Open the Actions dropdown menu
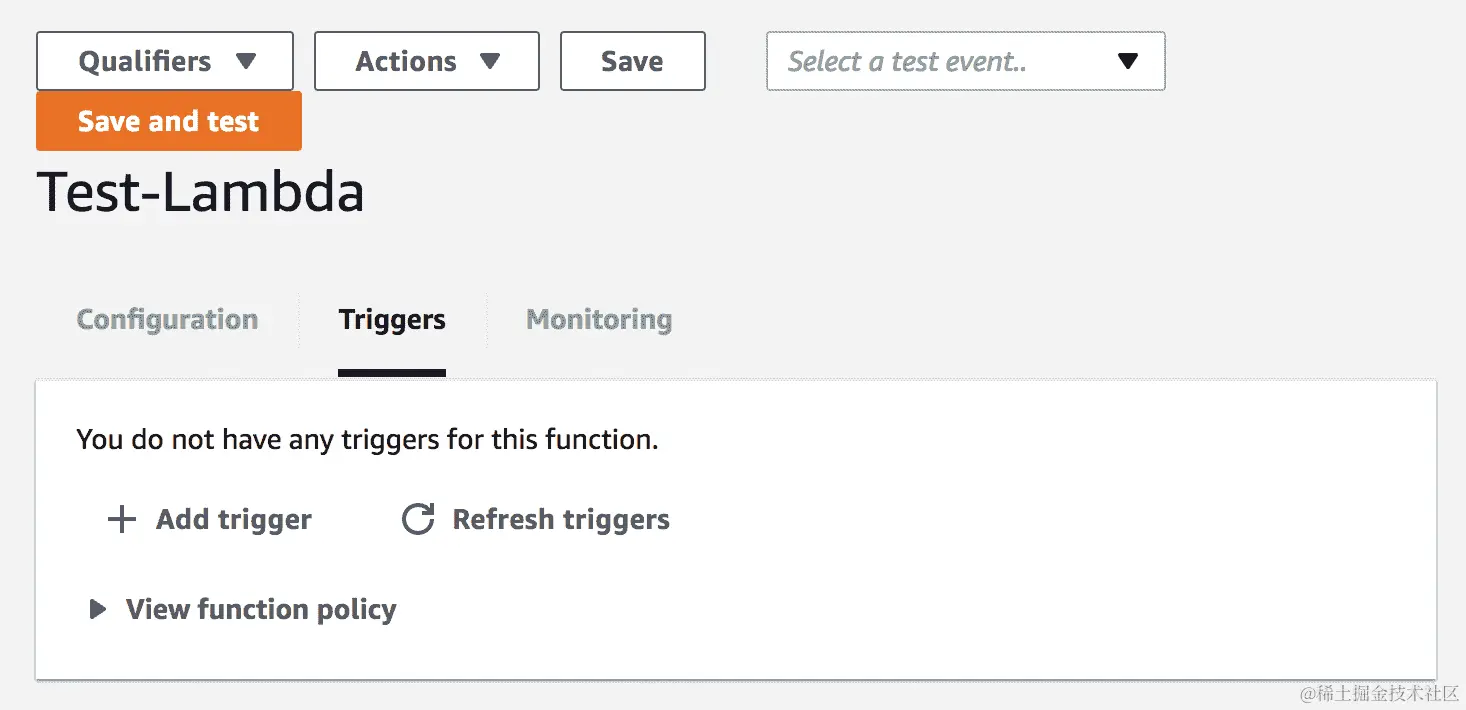This screenshot has width=1466, height=710. click(x=426, y=61)
